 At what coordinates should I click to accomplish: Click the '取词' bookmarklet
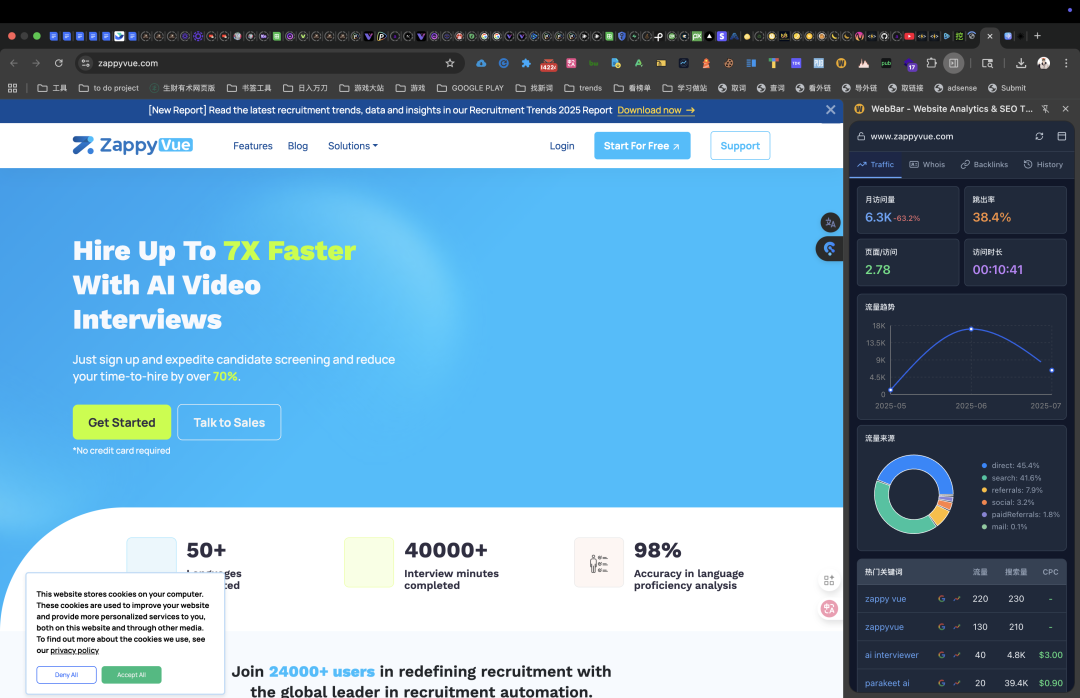[732, 88]
